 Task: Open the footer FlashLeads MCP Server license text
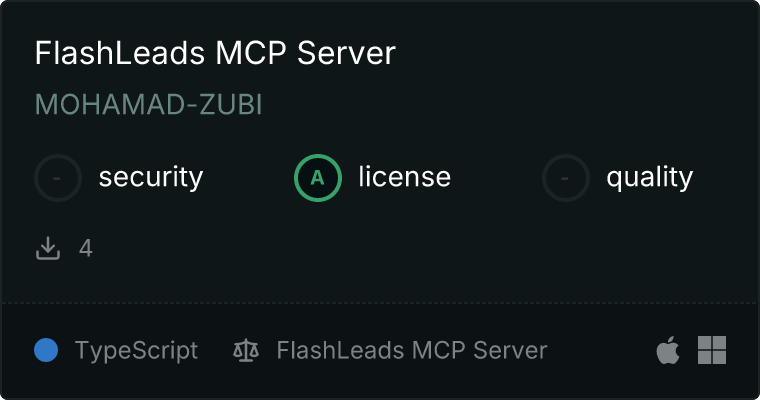[412, 350]
